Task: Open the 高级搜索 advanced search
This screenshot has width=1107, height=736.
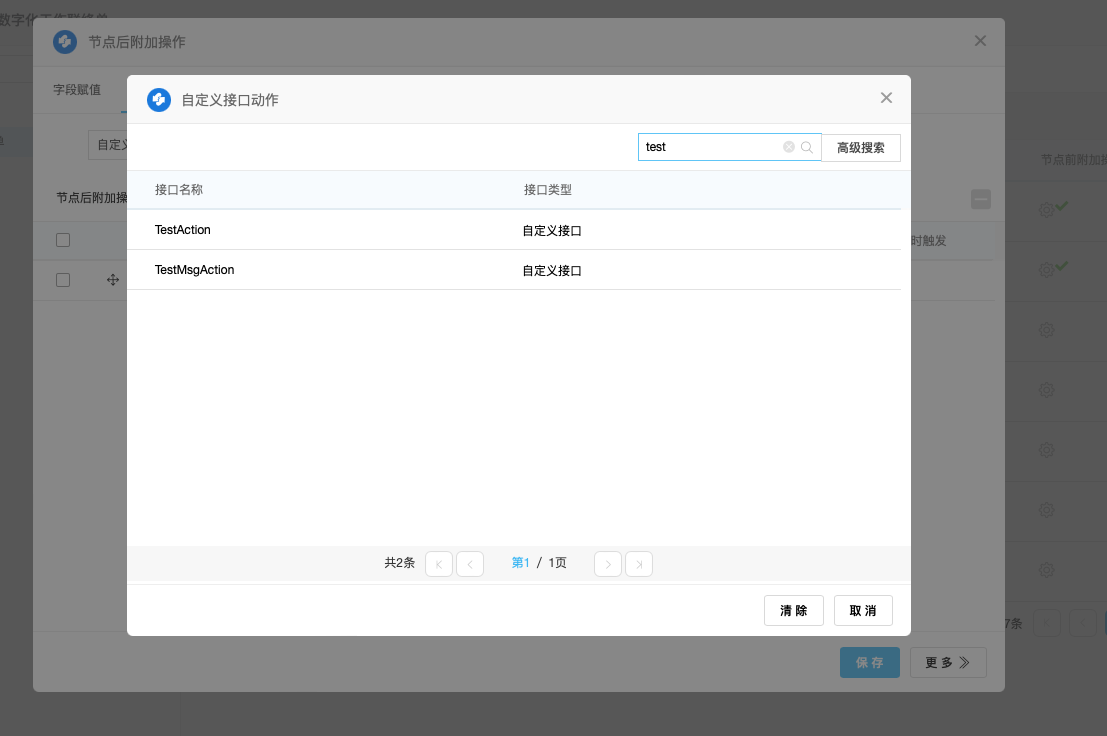Action: point(861,147)
